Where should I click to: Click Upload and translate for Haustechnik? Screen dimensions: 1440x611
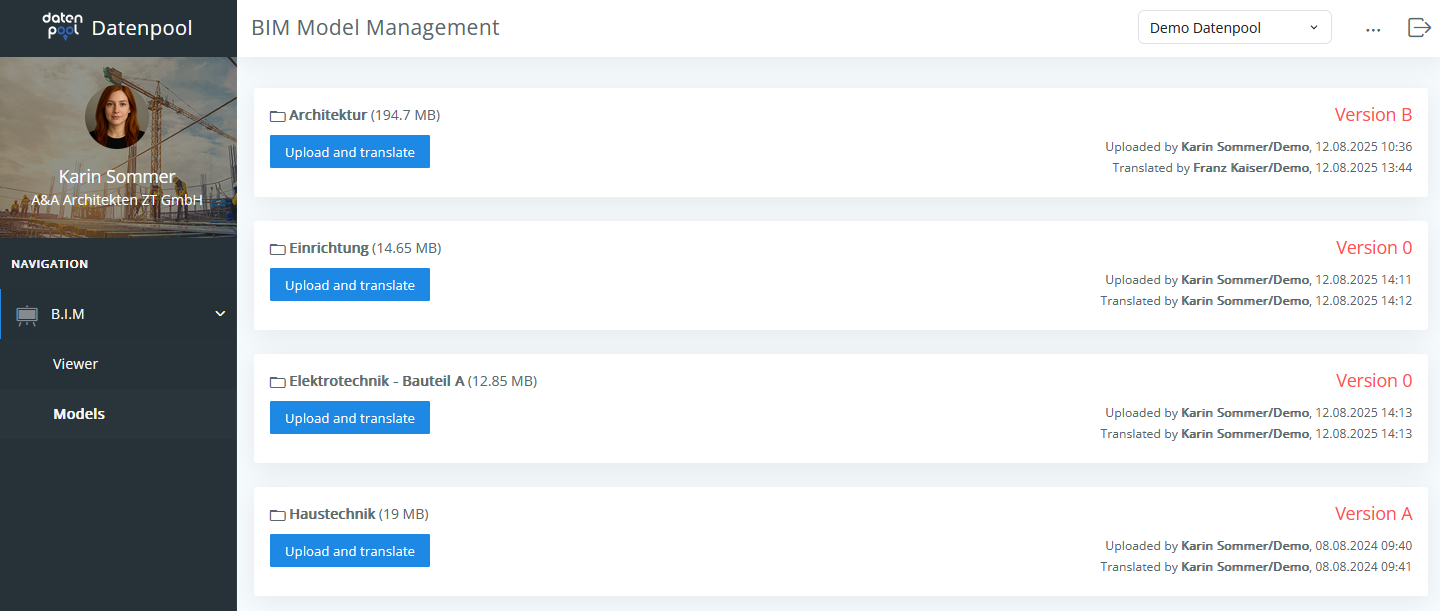350,551
